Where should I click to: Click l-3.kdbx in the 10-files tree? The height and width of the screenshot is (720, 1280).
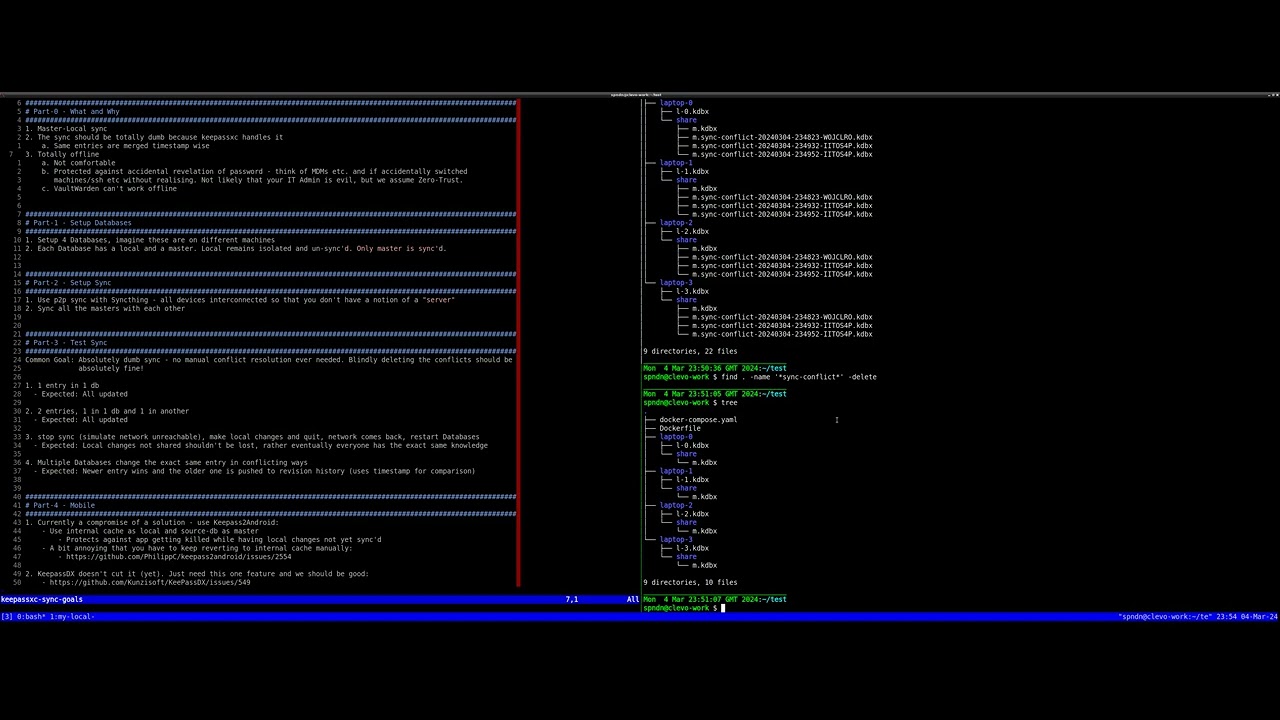coord(692,549)
